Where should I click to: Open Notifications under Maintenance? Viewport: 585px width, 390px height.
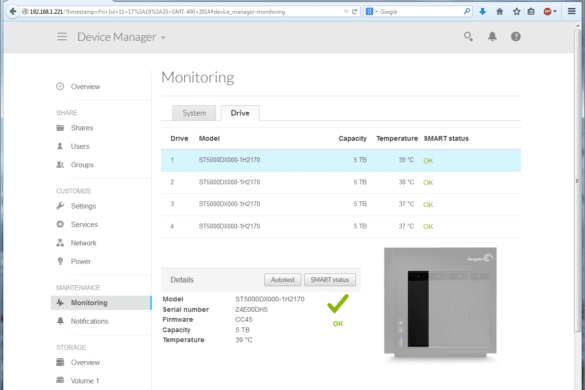pos(89,321)
